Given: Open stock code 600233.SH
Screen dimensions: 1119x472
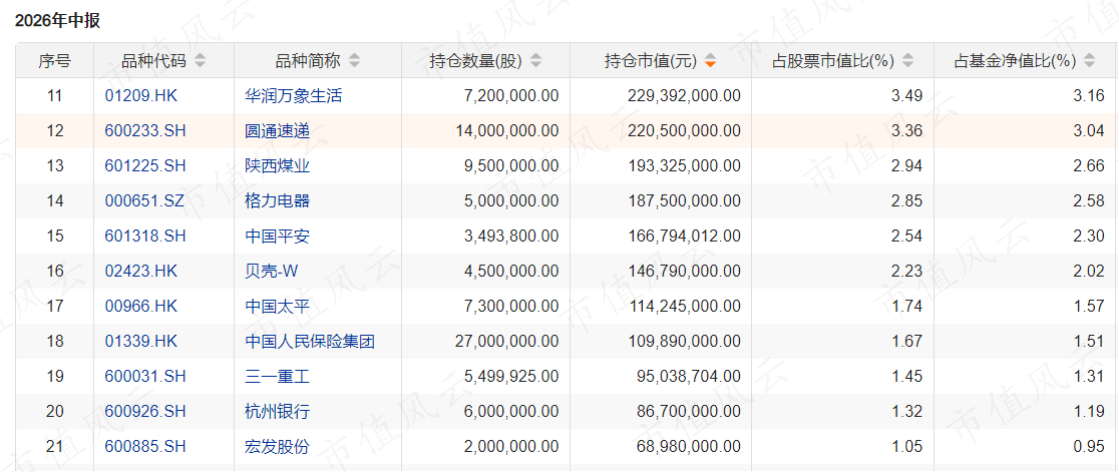Looking at the screenshot, I should (145, 131).
